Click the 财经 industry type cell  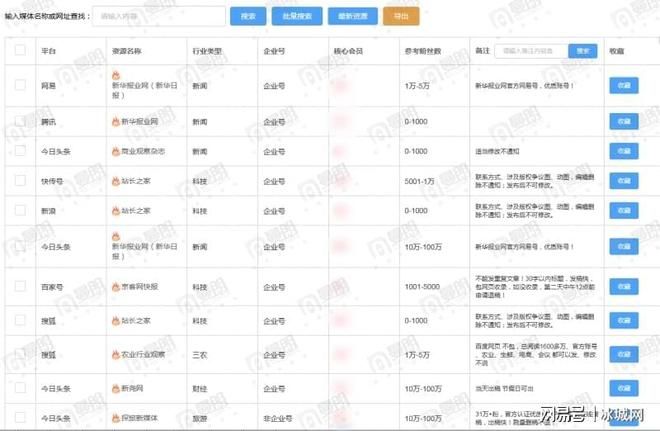click(200, 388)
